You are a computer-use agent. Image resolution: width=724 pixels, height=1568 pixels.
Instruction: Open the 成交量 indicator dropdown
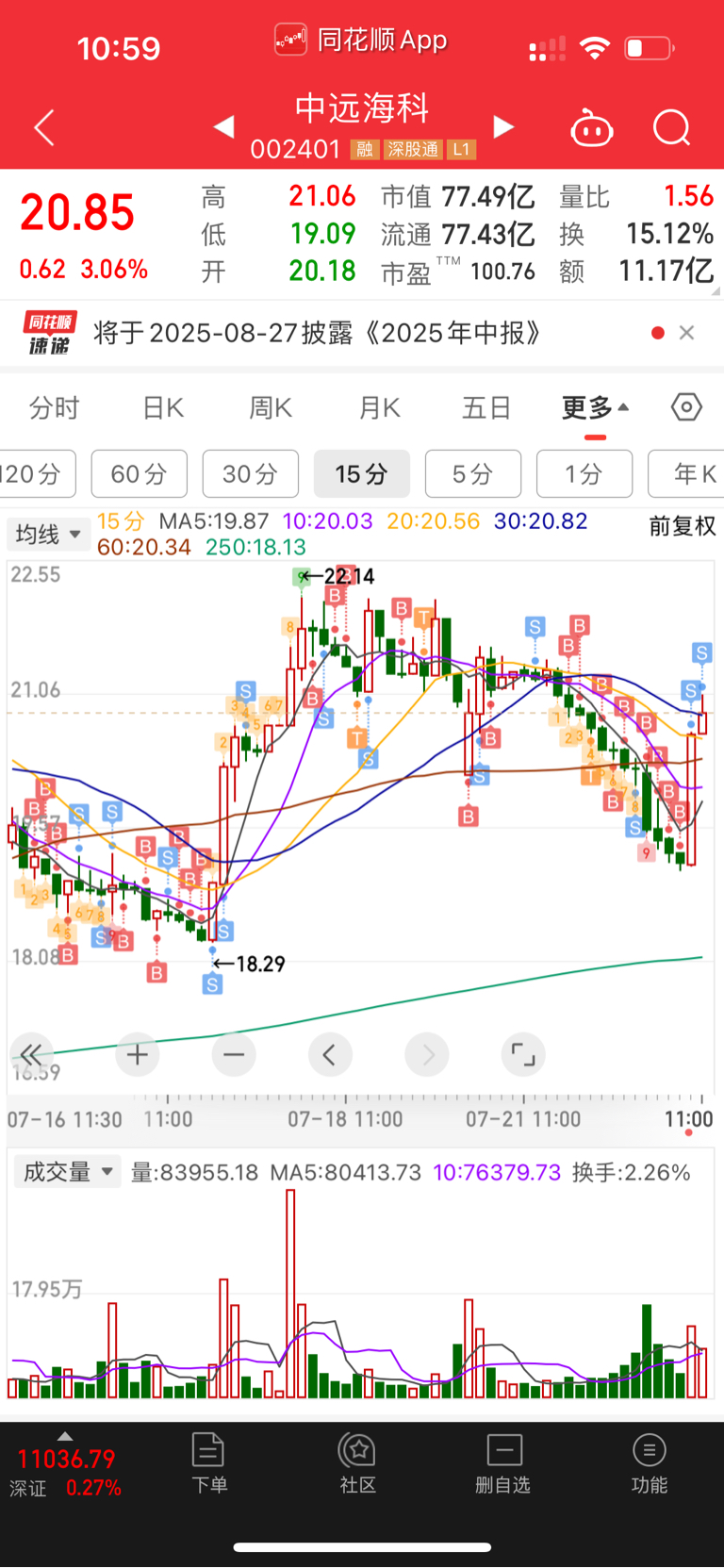(x=67, y=1172)
